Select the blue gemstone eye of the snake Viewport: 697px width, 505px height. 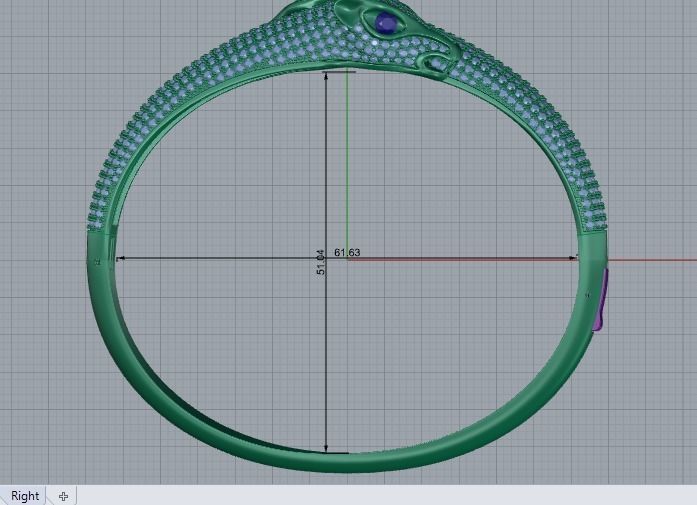point(386,23)
